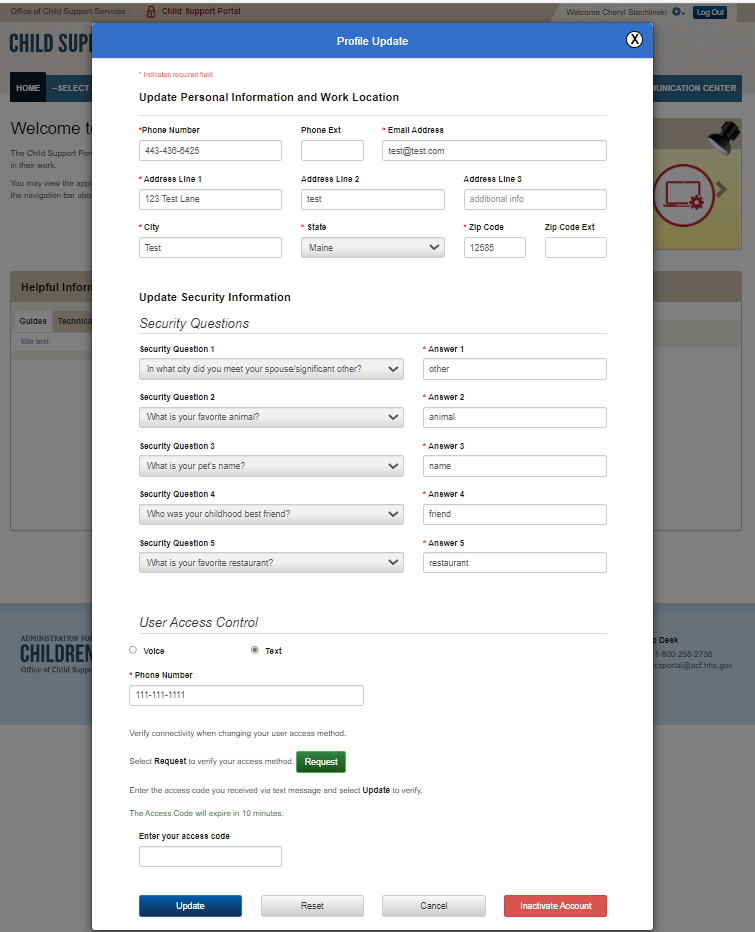755x932 pixels.
Task: Expand Security Question 5 restaurant dropdown
Action: (271, 563)
